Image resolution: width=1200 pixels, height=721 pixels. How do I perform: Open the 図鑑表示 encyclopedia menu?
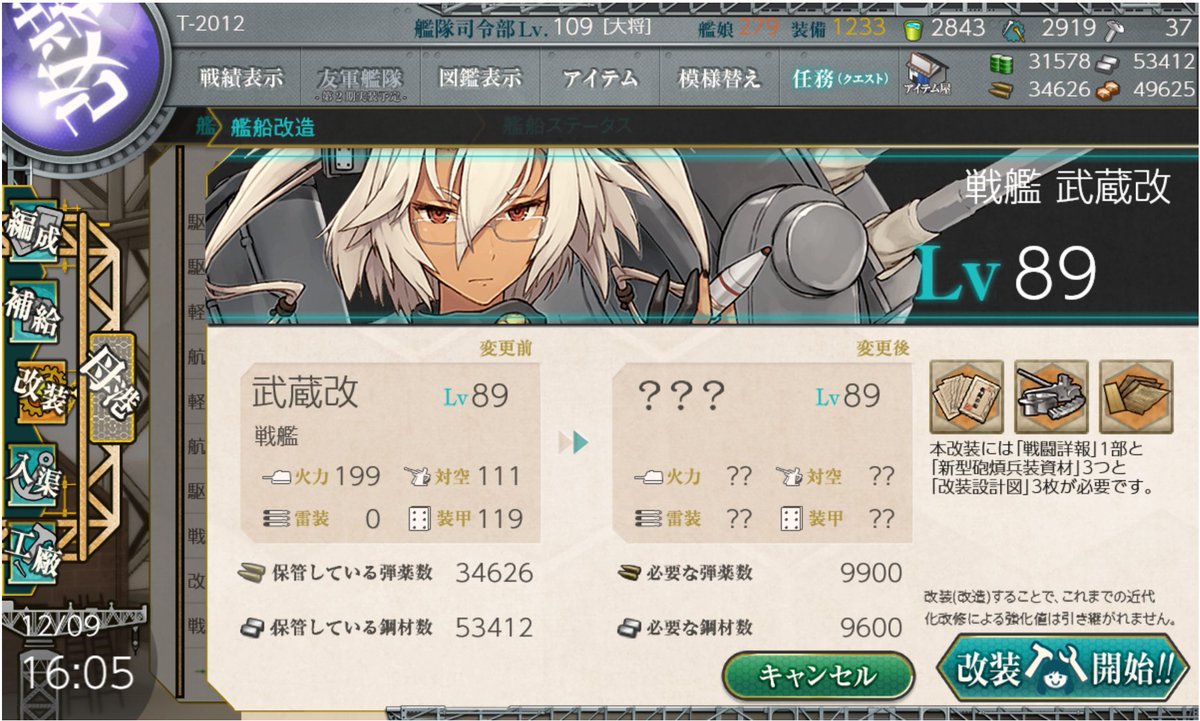(x=479, y=79)
